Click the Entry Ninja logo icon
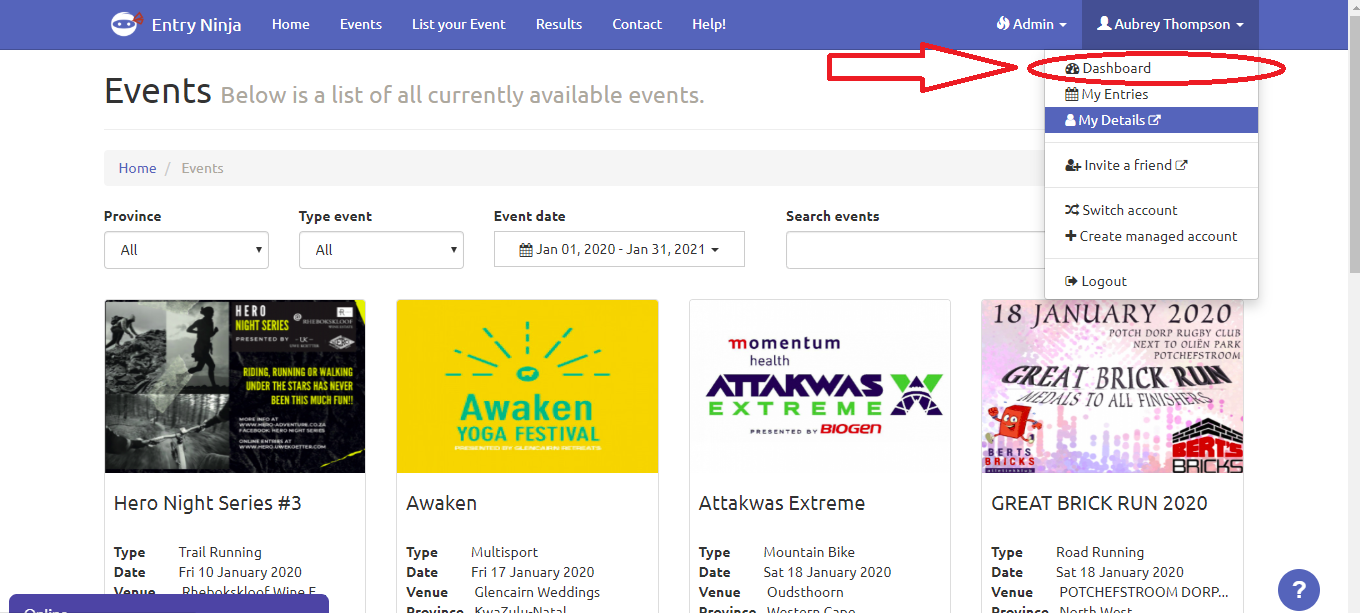1360x613 pixels. tap(126, 24)
